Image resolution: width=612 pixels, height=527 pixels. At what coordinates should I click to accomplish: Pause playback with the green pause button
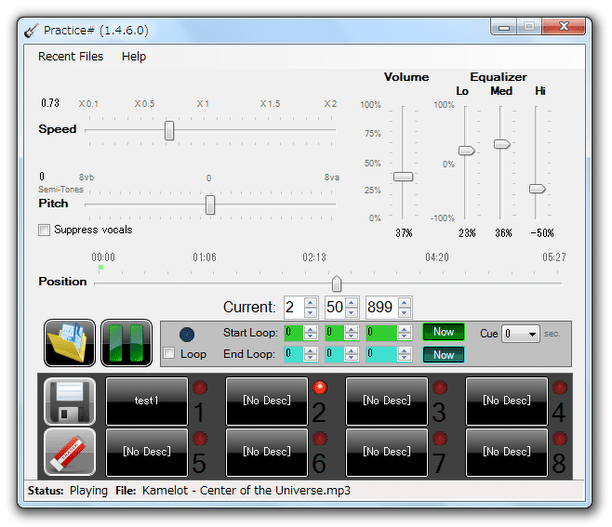pos(126,343)
